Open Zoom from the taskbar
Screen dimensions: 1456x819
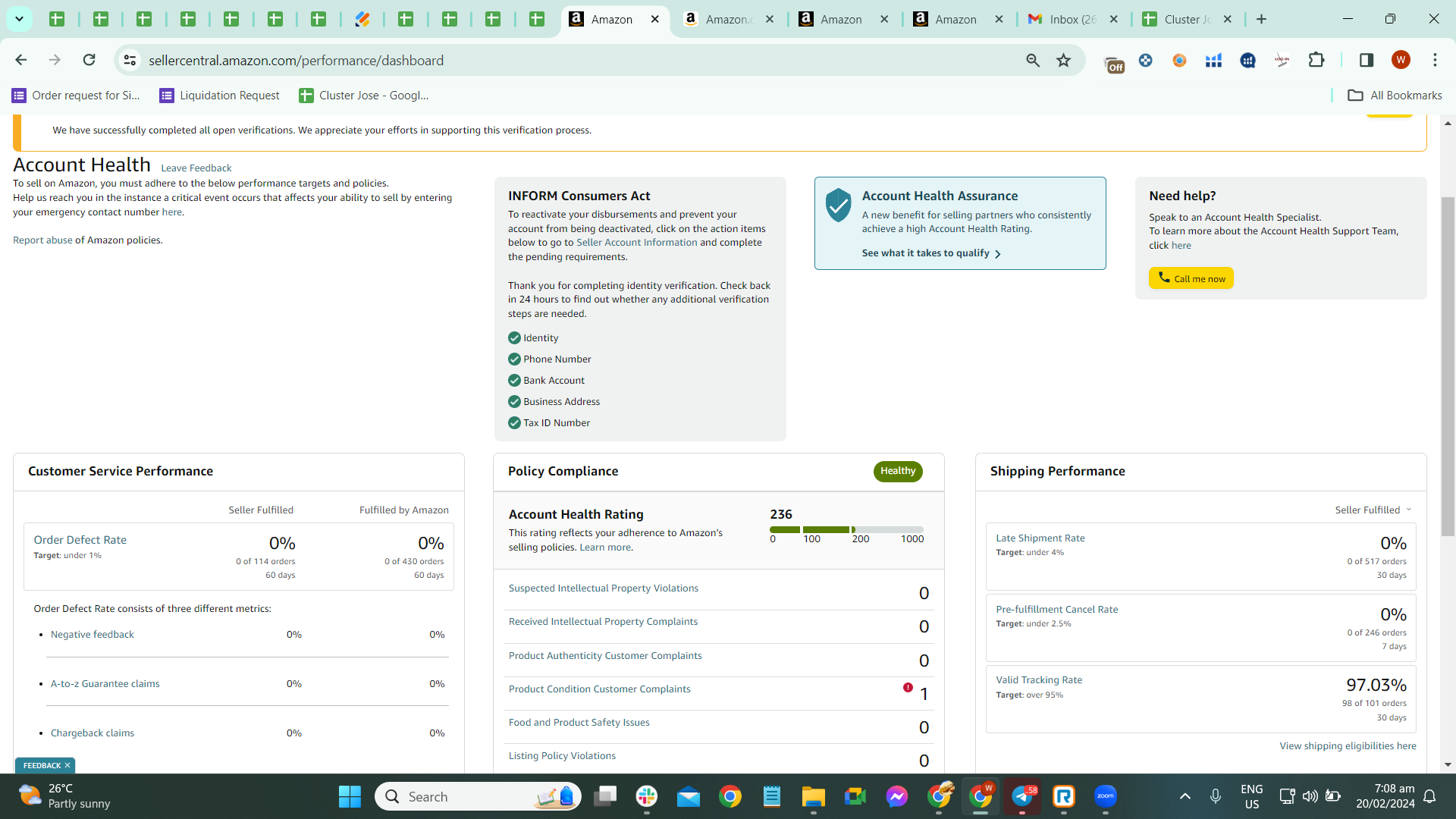click(1106, 796)
